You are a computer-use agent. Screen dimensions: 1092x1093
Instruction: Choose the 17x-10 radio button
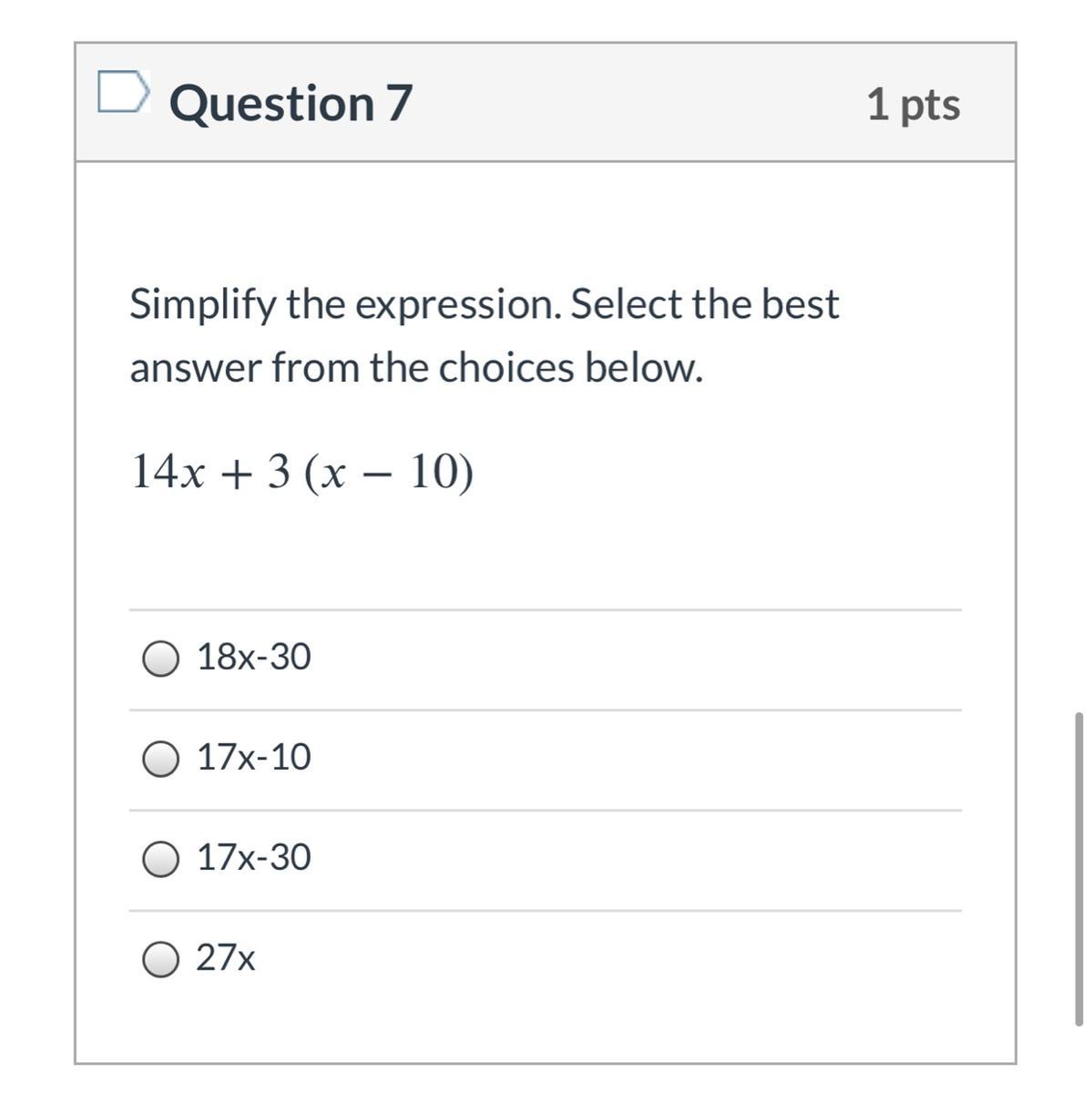[161, 759]
